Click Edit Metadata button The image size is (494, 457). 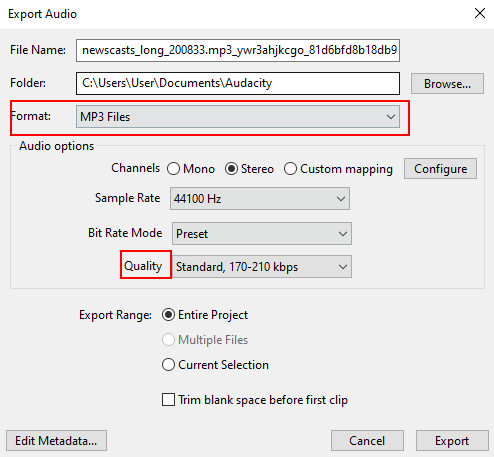pyautogui.click(x=56, y=441)
